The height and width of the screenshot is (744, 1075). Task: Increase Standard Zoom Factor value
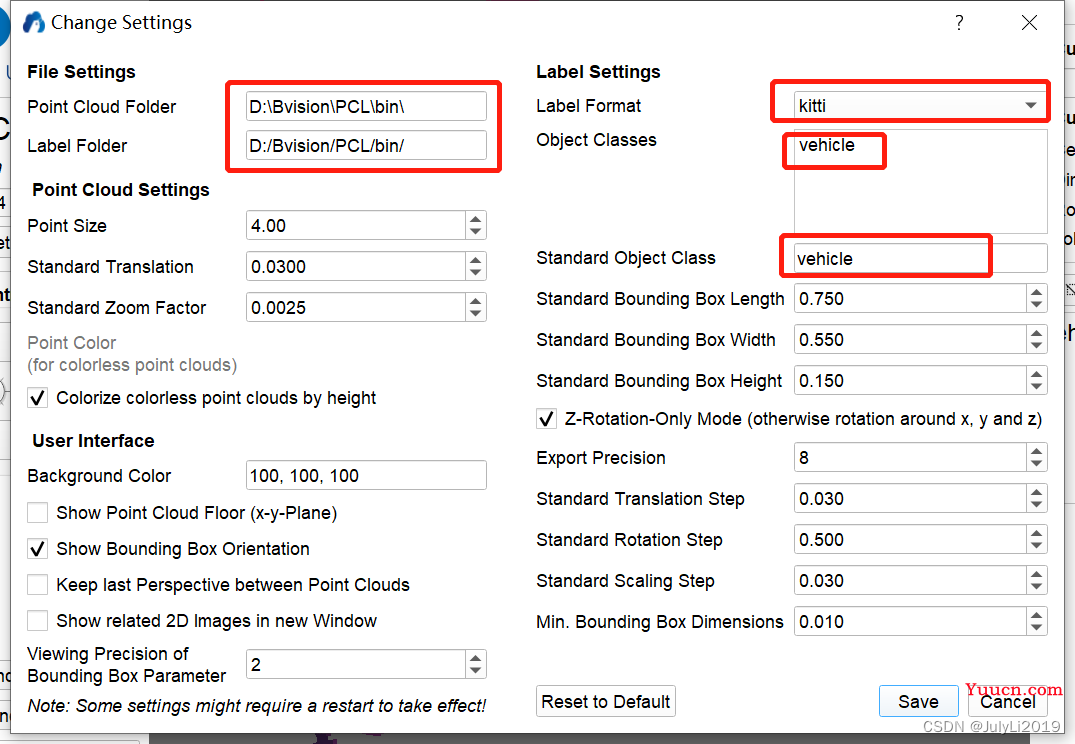[476, 302]
